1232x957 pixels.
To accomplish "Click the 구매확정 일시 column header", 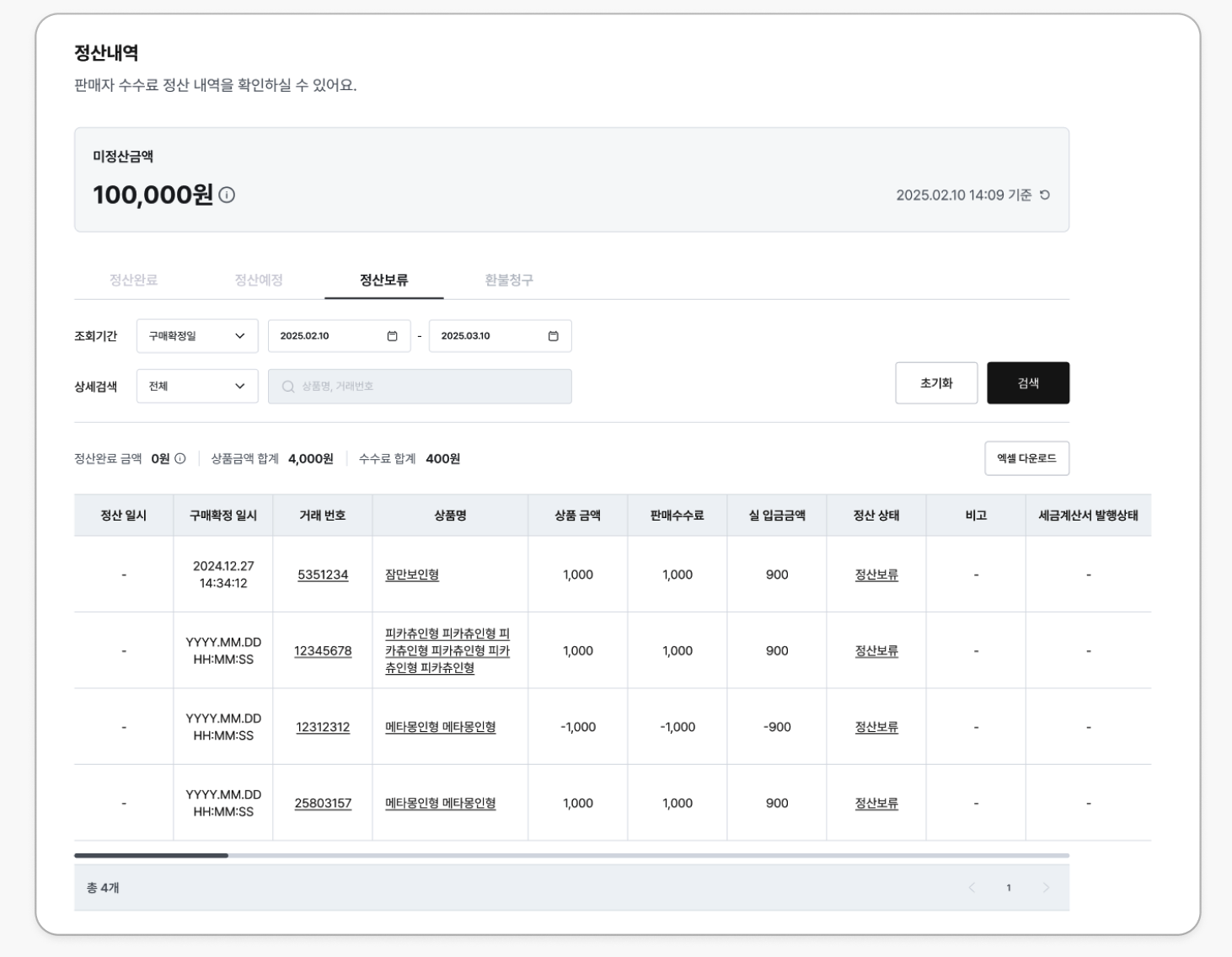I will click(223, 516).
